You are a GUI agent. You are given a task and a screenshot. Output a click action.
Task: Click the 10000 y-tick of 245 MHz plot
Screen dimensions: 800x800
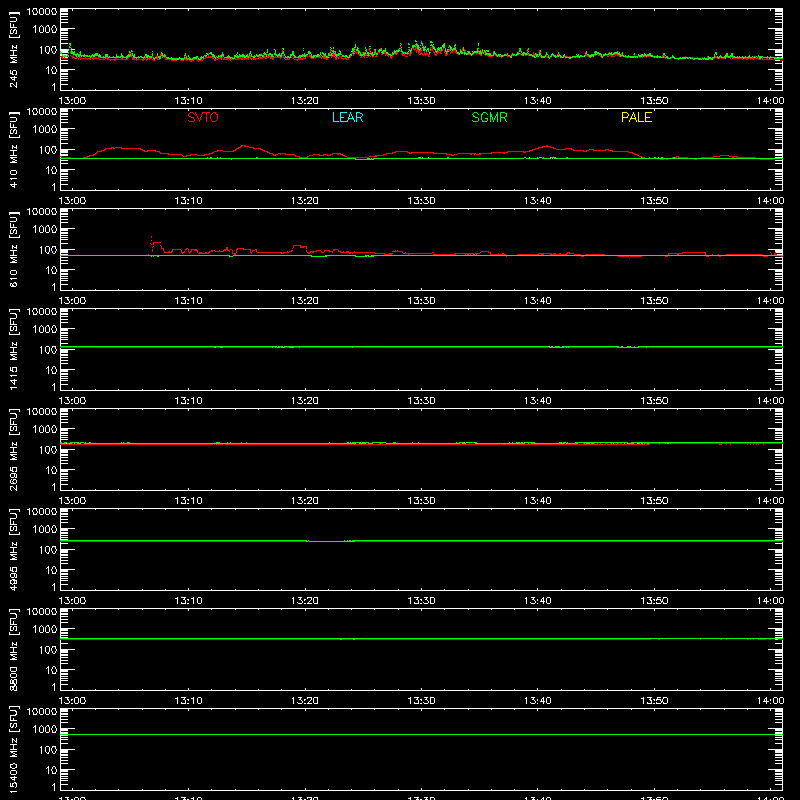[x=42, y=12]
